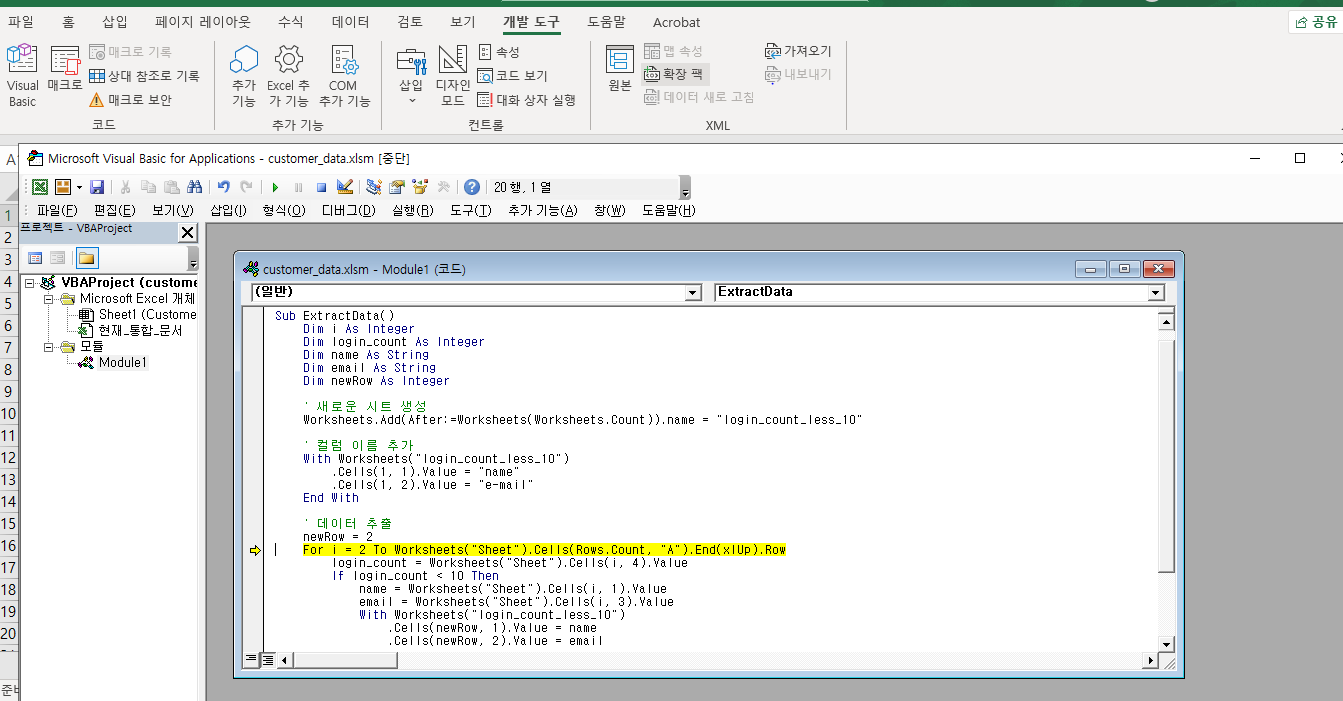Click the Paste clipboard icon in VBA toolbar
Image resolution: width=1343 pixels, height=701 pixels.
(171, 187)
